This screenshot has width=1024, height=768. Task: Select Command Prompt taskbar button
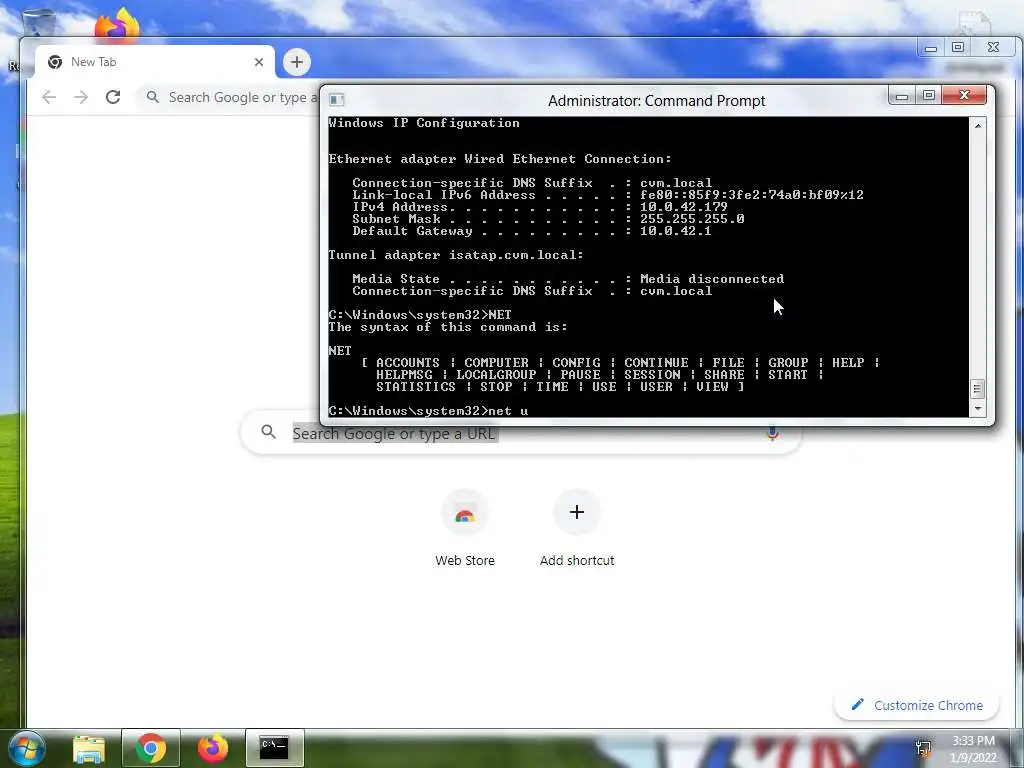tap(274, 748)
